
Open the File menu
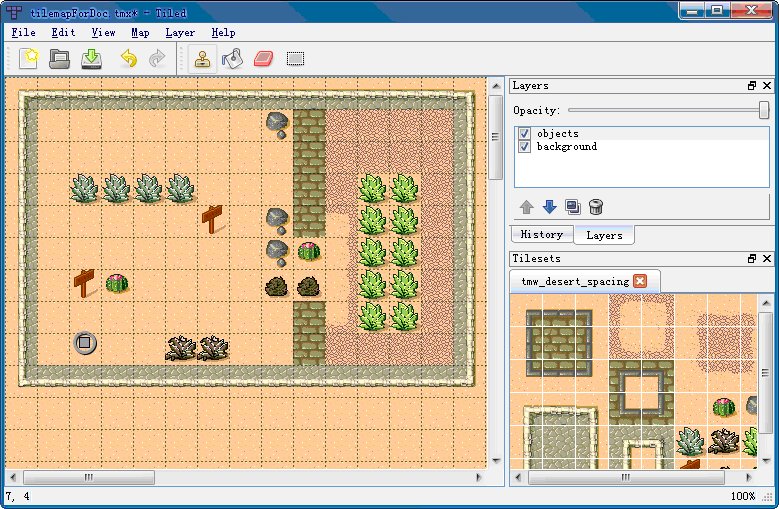tap(23, 33)
